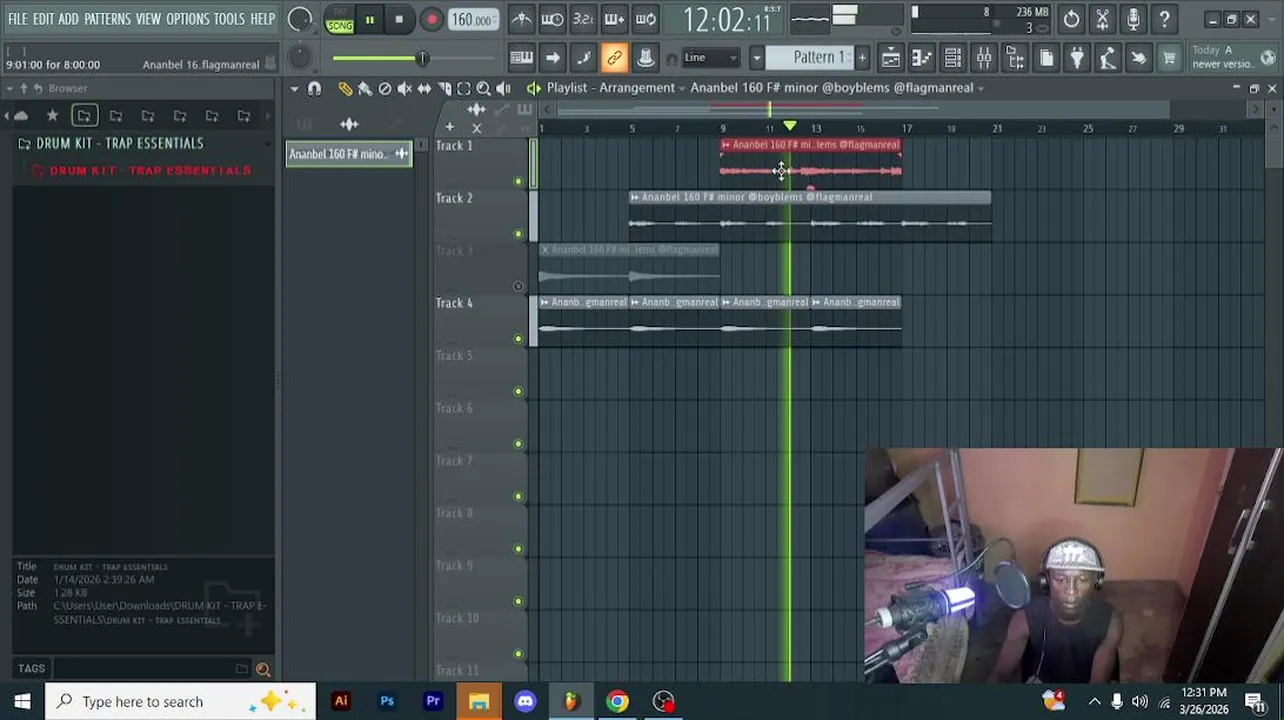Viewport: 1284px width, 720px height.
Task: Open the EDIT menu
Action: click(43, 19)
